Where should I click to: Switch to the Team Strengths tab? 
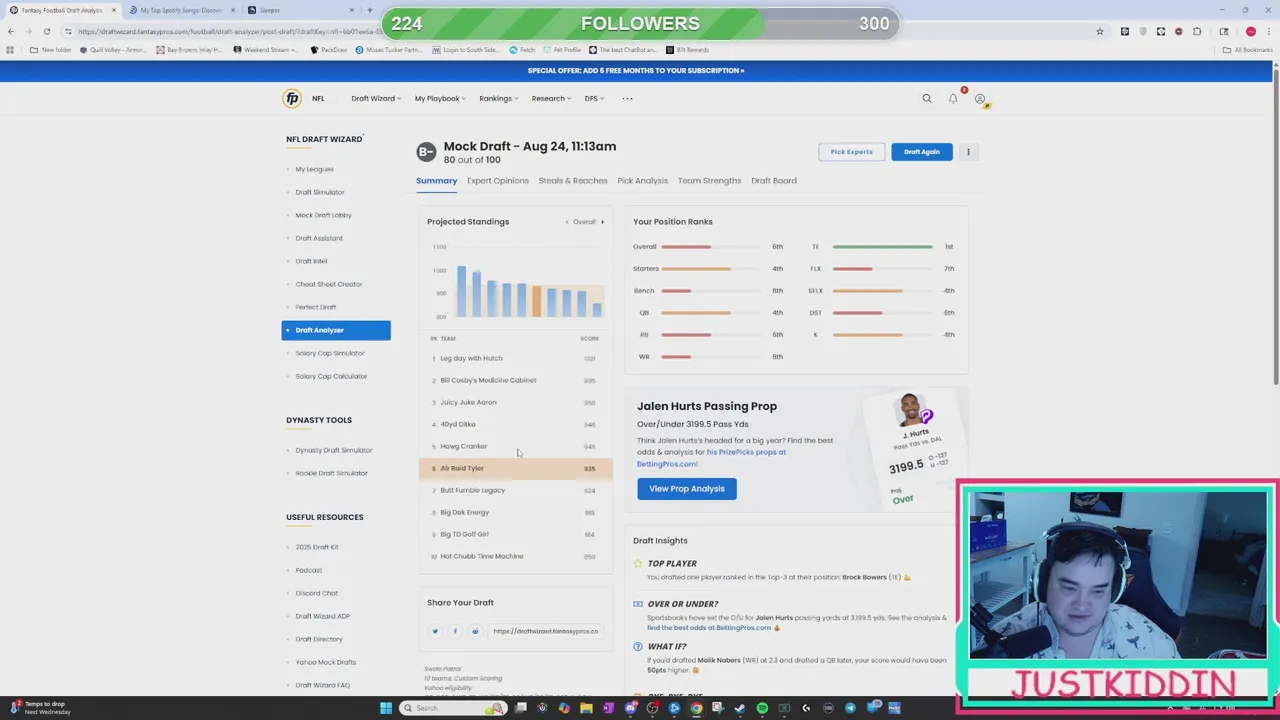click(x=709, y=181)
